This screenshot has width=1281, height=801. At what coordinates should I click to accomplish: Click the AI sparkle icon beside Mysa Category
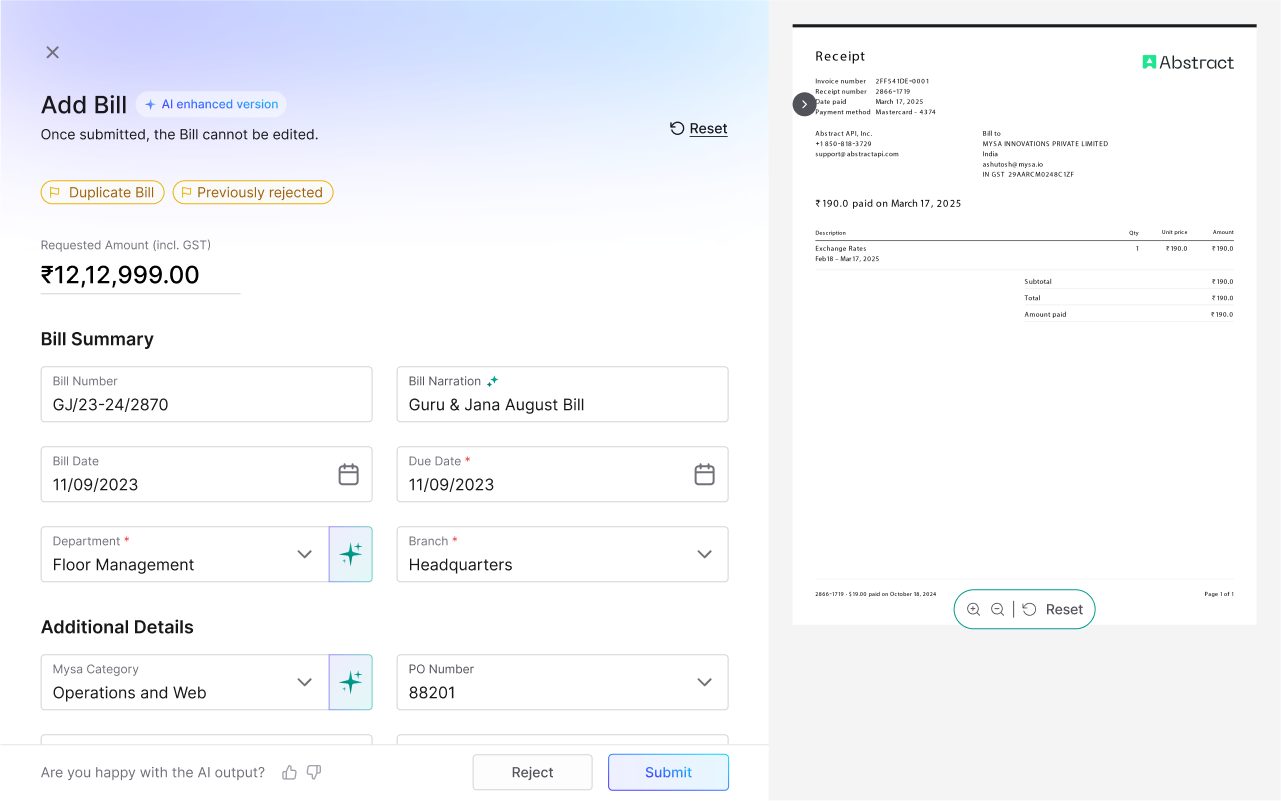(350, 682)
